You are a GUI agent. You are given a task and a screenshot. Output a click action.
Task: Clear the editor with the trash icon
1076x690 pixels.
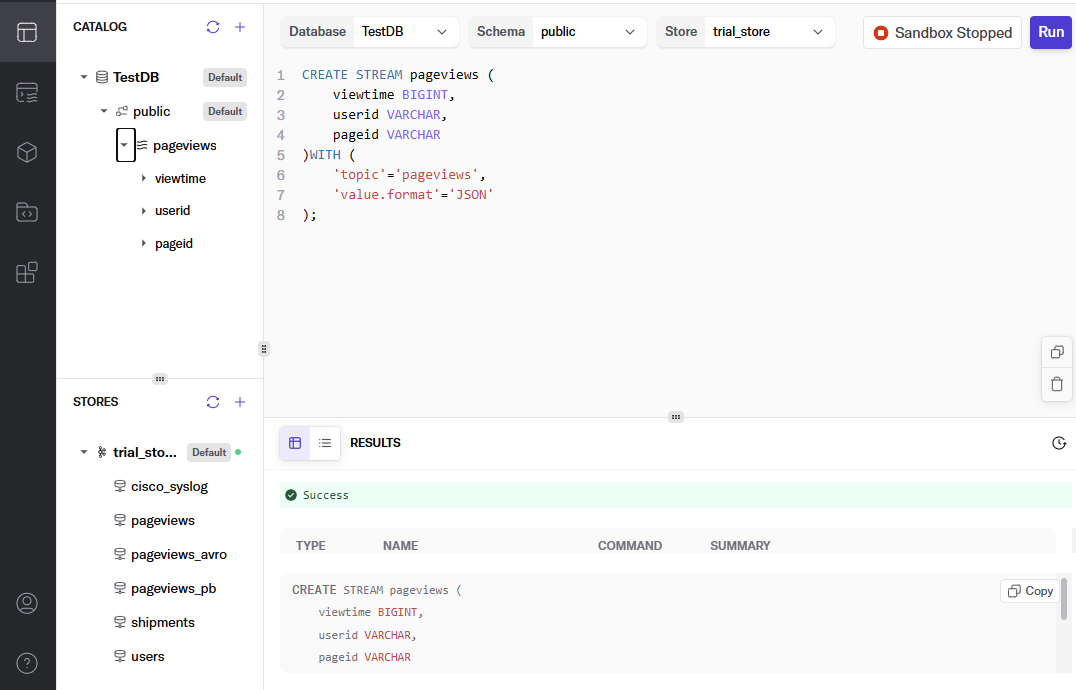tap(1057, 384)
